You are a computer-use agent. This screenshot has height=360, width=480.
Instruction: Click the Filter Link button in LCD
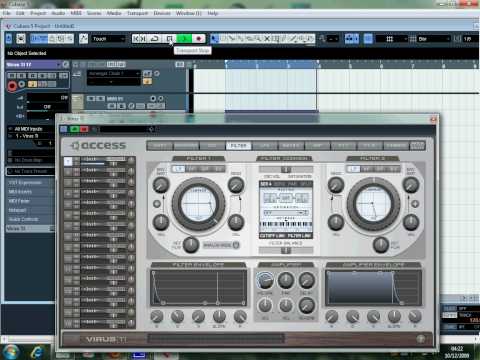[x=299, y=236]
